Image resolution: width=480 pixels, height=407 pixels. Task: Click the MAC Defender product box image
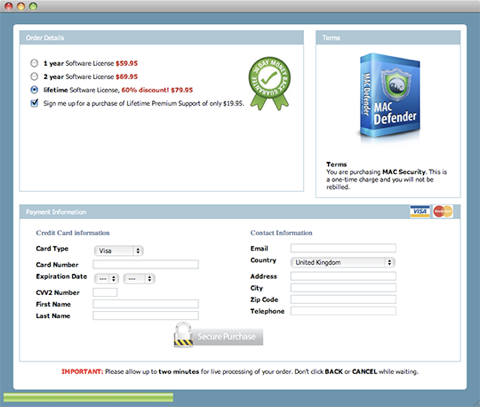pos(389,96)
